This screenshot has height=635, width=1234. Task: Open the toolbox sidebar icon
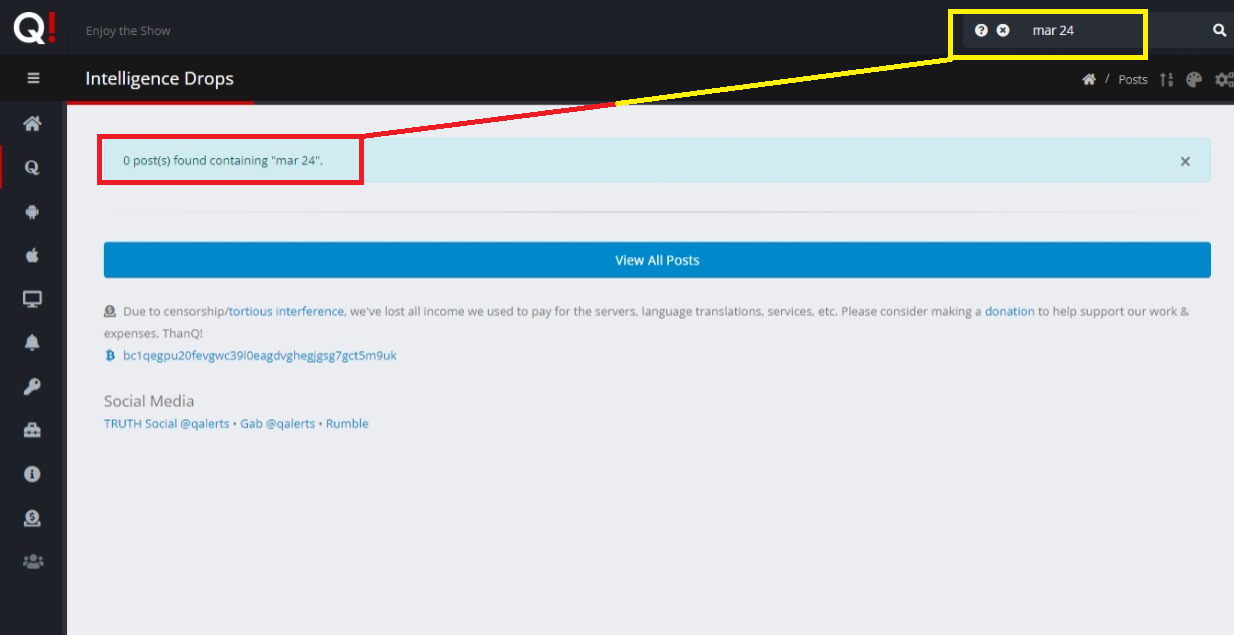tap(33, 430)
